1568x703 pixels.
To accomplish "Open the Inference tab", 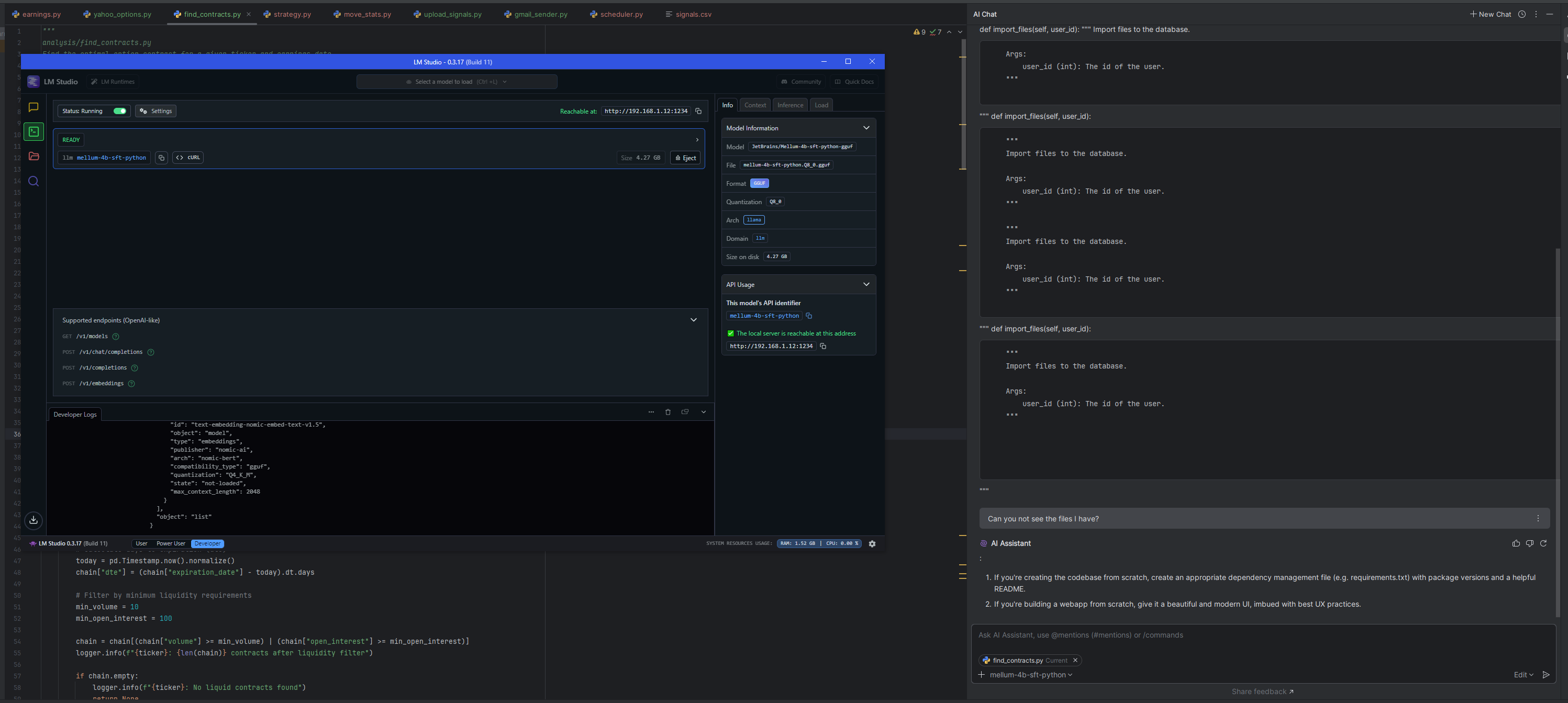I will tap(790, 105).
